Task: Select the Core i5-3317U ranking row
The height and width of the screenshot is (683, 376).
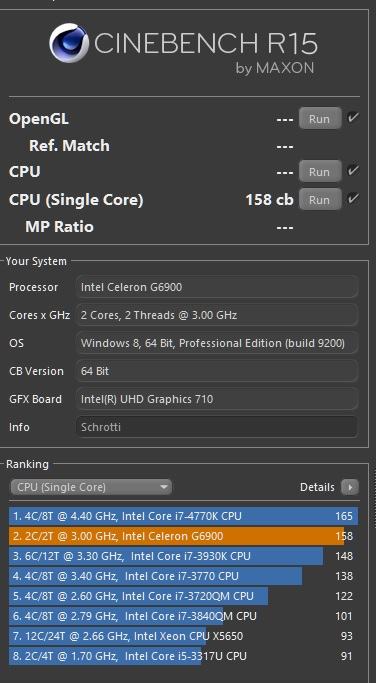Action: coord(183,656)
